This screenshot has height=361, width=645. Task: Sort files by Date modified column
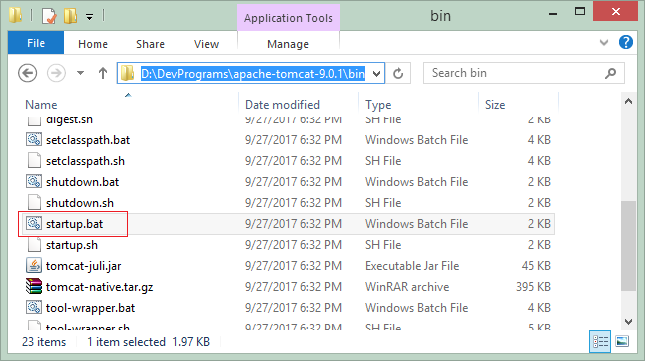pos(282,105)
